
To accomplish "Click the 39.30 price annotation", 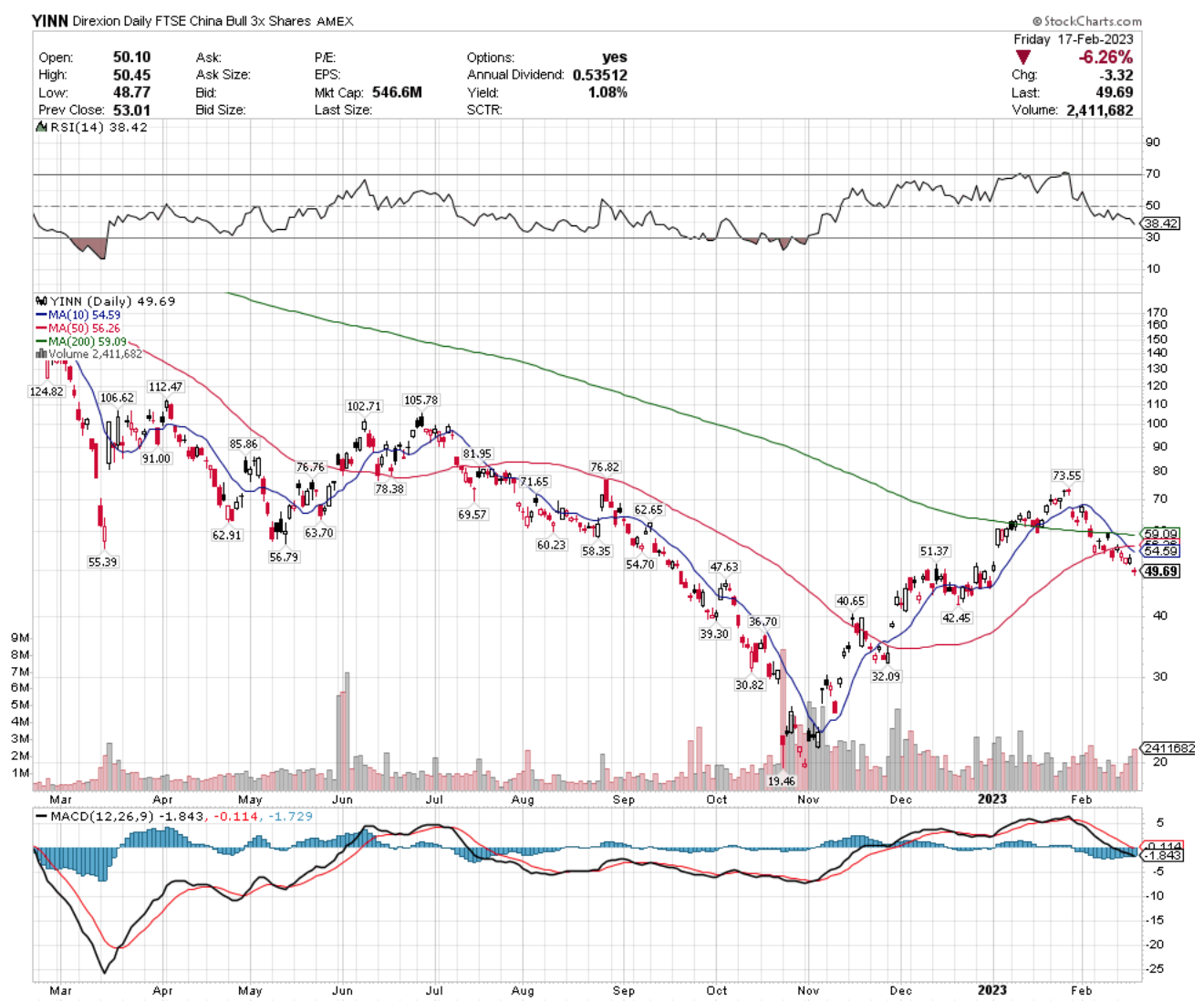I will (x=714, y=634).
